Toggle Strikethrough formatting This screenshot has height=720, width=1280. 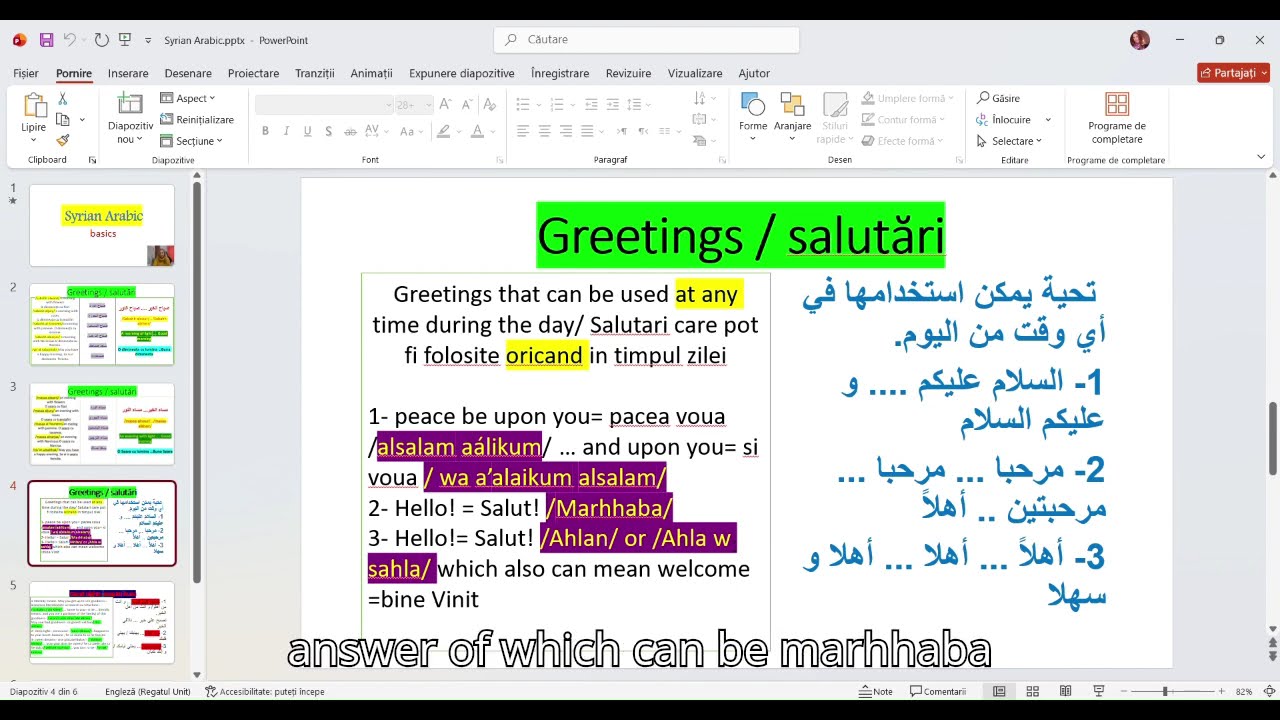pyautogui.click(x=349, y=131)
